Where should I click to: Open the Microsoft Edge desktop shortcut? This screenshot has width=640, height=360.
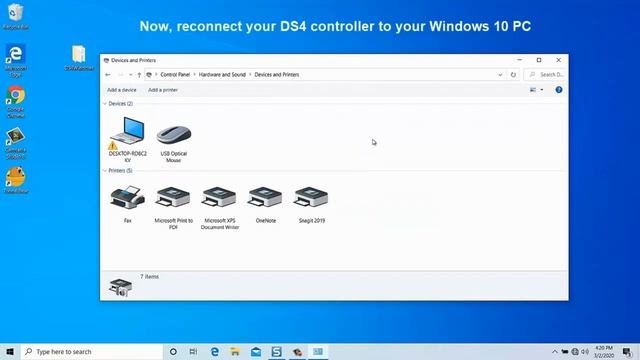[16, 60]
